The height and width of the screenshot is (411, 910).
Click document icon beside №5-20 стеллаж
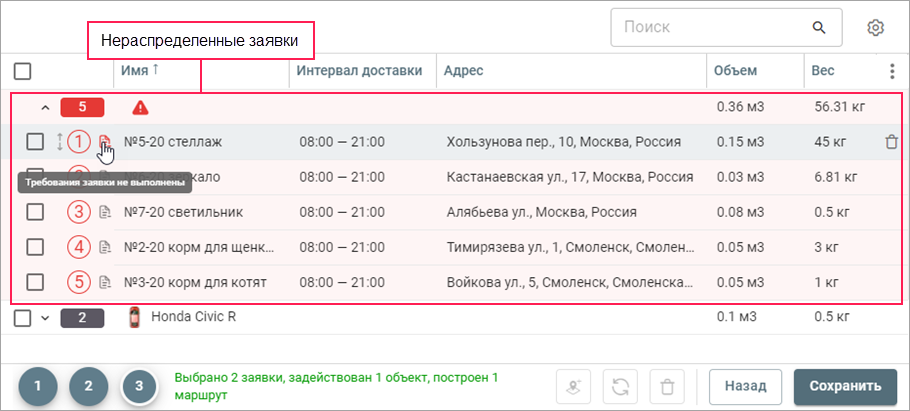[104, 142]
